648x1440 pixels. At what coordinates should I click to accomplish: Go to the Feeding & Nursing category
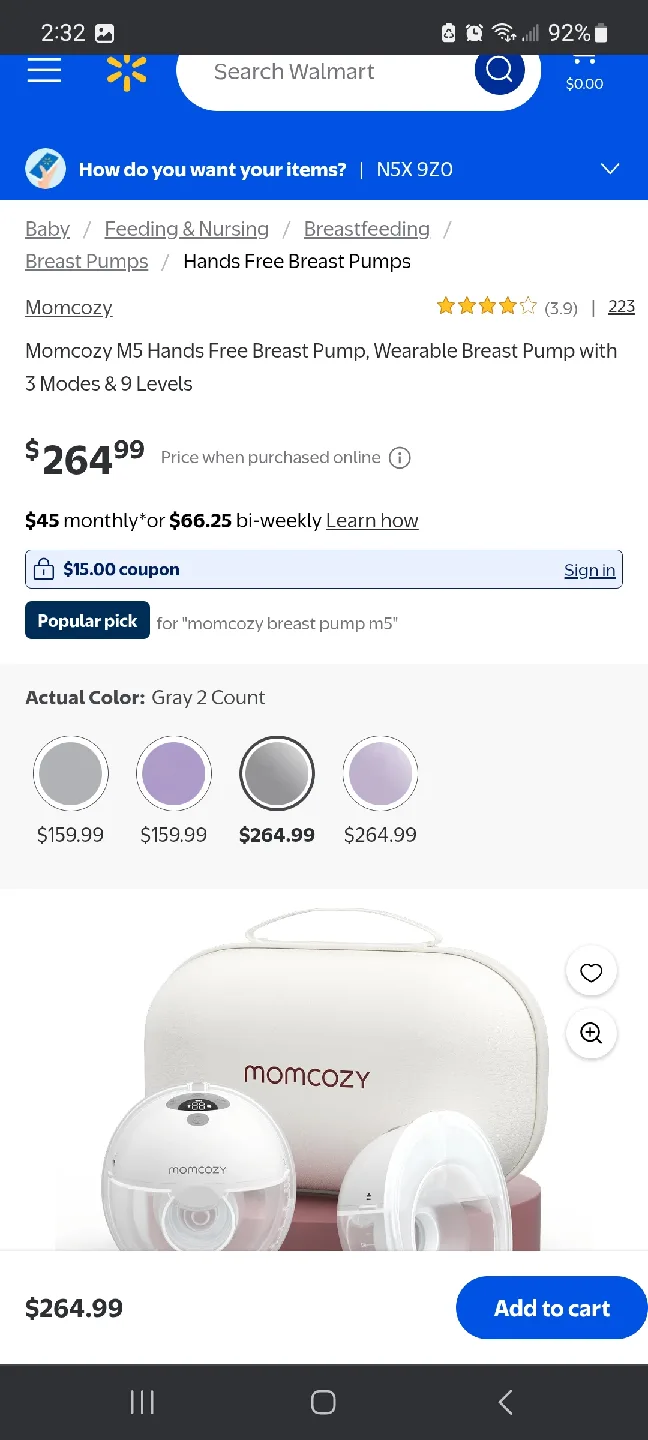[186, 228]
